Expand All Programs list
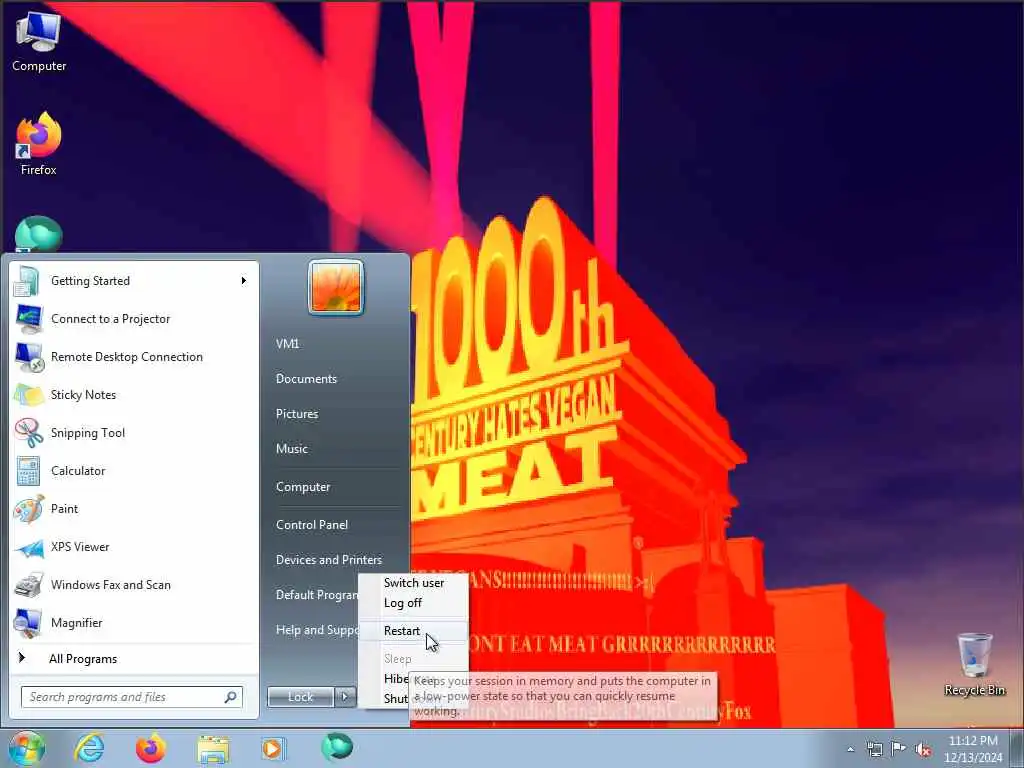 [135, 659]
